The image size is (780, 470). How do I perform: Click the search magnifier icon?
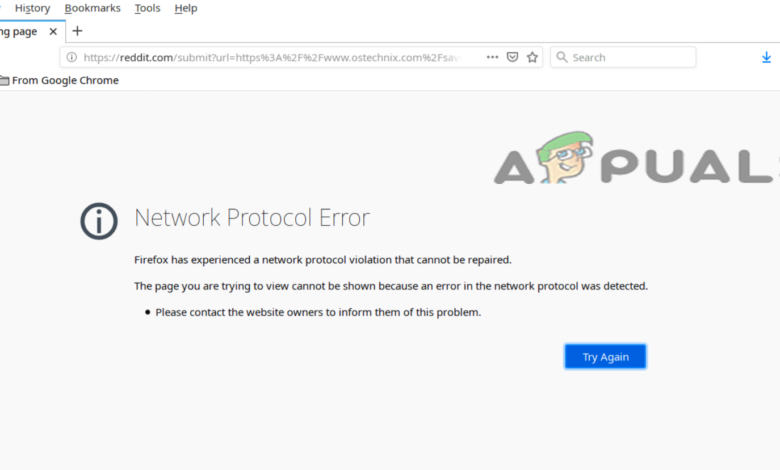pyautogui.click(x=561, y=58)
